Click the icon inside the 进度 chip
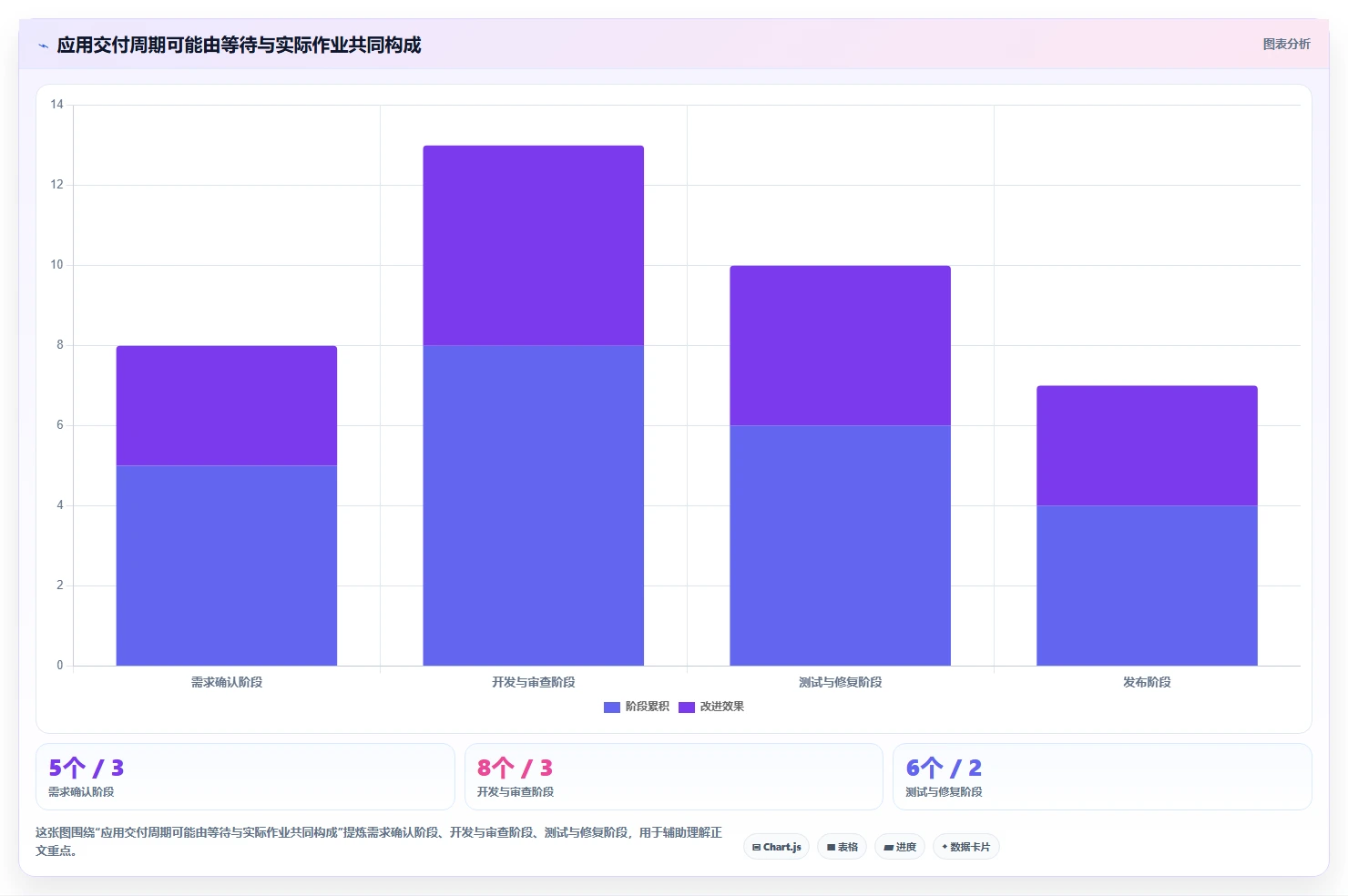This screenshot has width=1348, height=896. (x=888, y=847)
